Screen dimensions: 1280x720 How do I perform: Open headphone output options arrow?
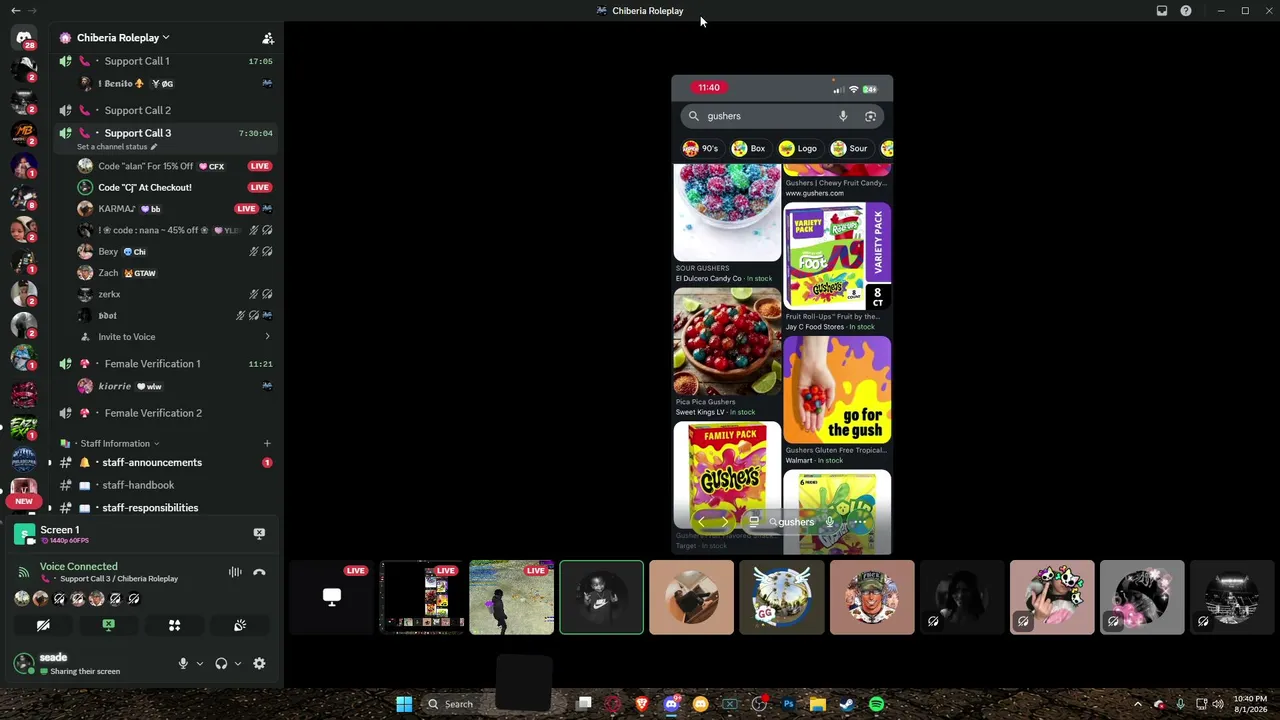pos(237,663)
